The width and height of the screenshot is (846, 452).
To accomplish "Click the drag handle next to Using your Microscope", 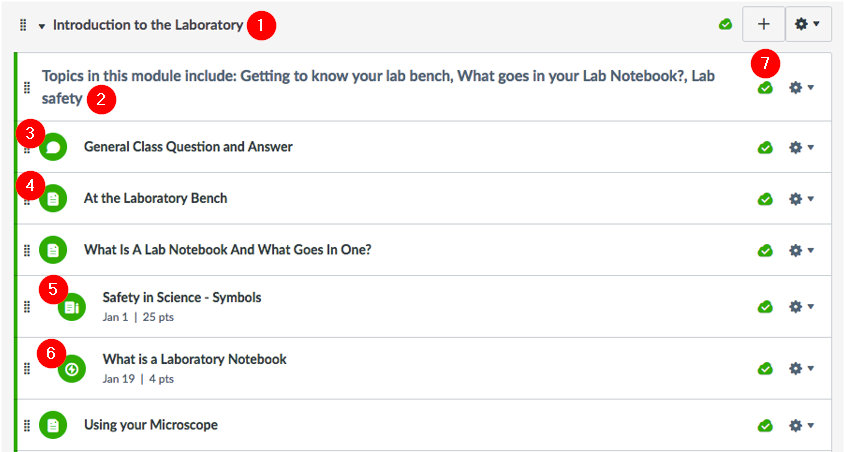I will pos(27,426).
